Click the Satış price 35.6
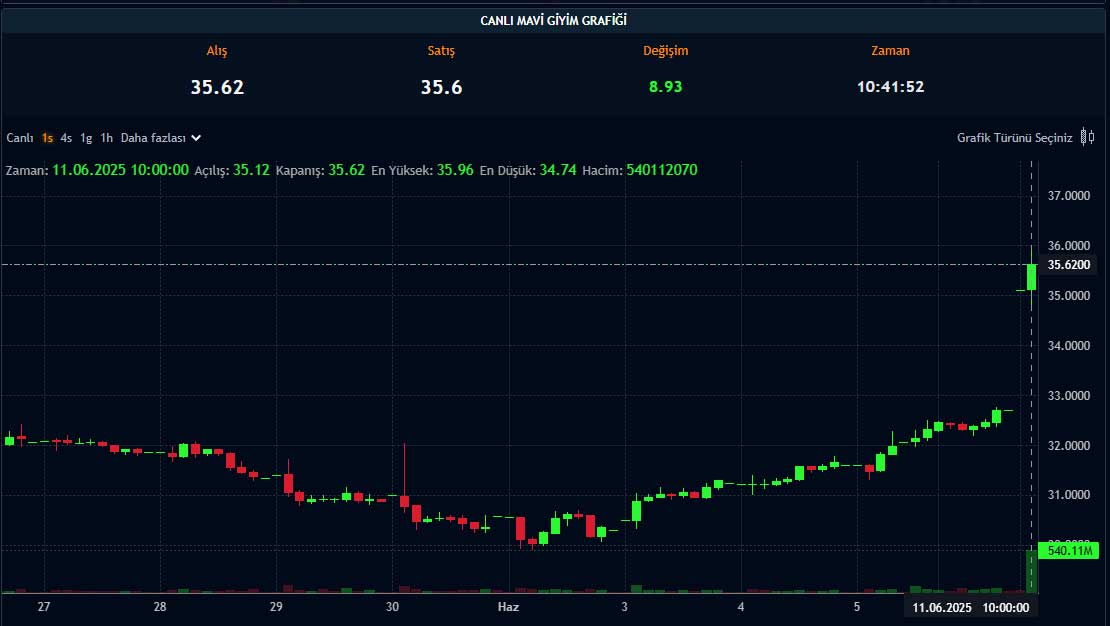This screenshot has height=626, width=1110. (441, 87)
